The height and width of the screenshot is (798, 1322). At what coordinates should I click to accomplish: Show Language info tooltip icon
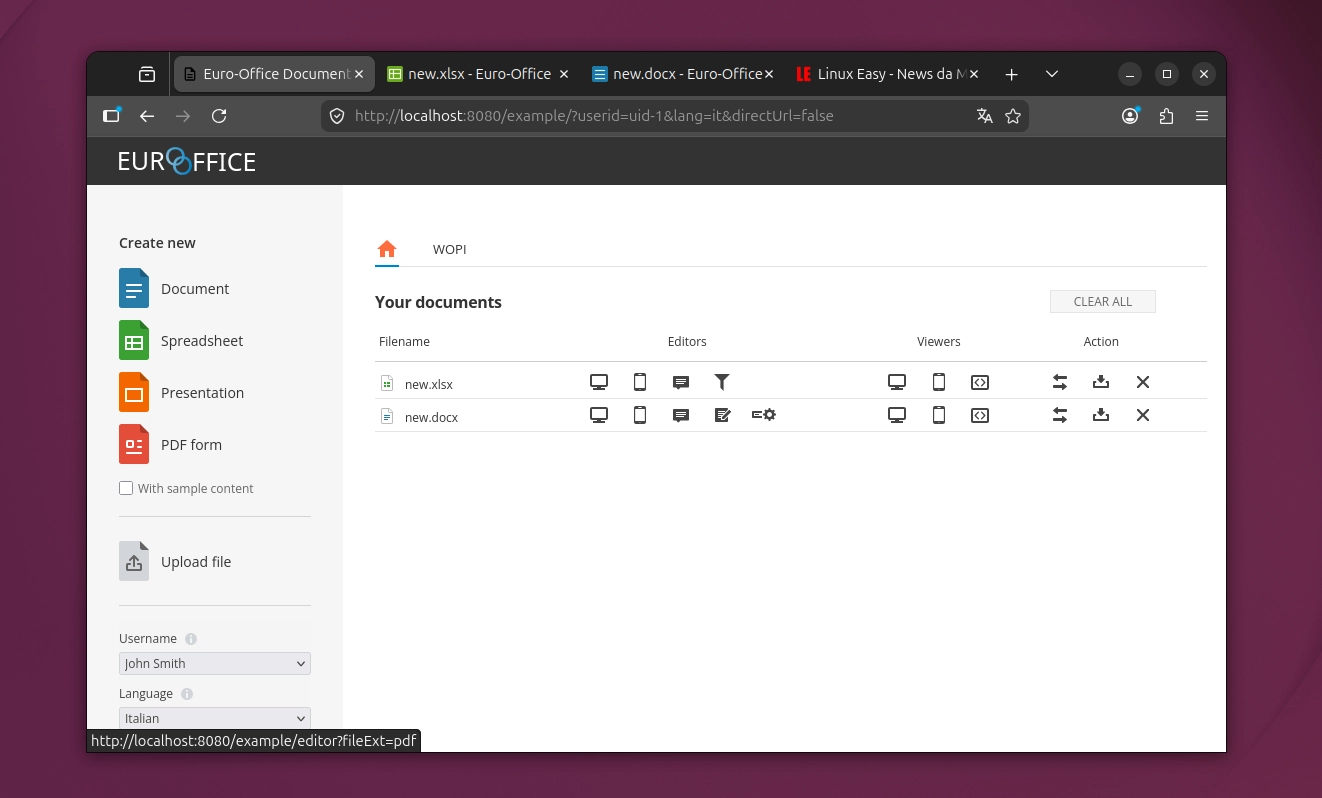pyautogui.click(x=187, y=694)
